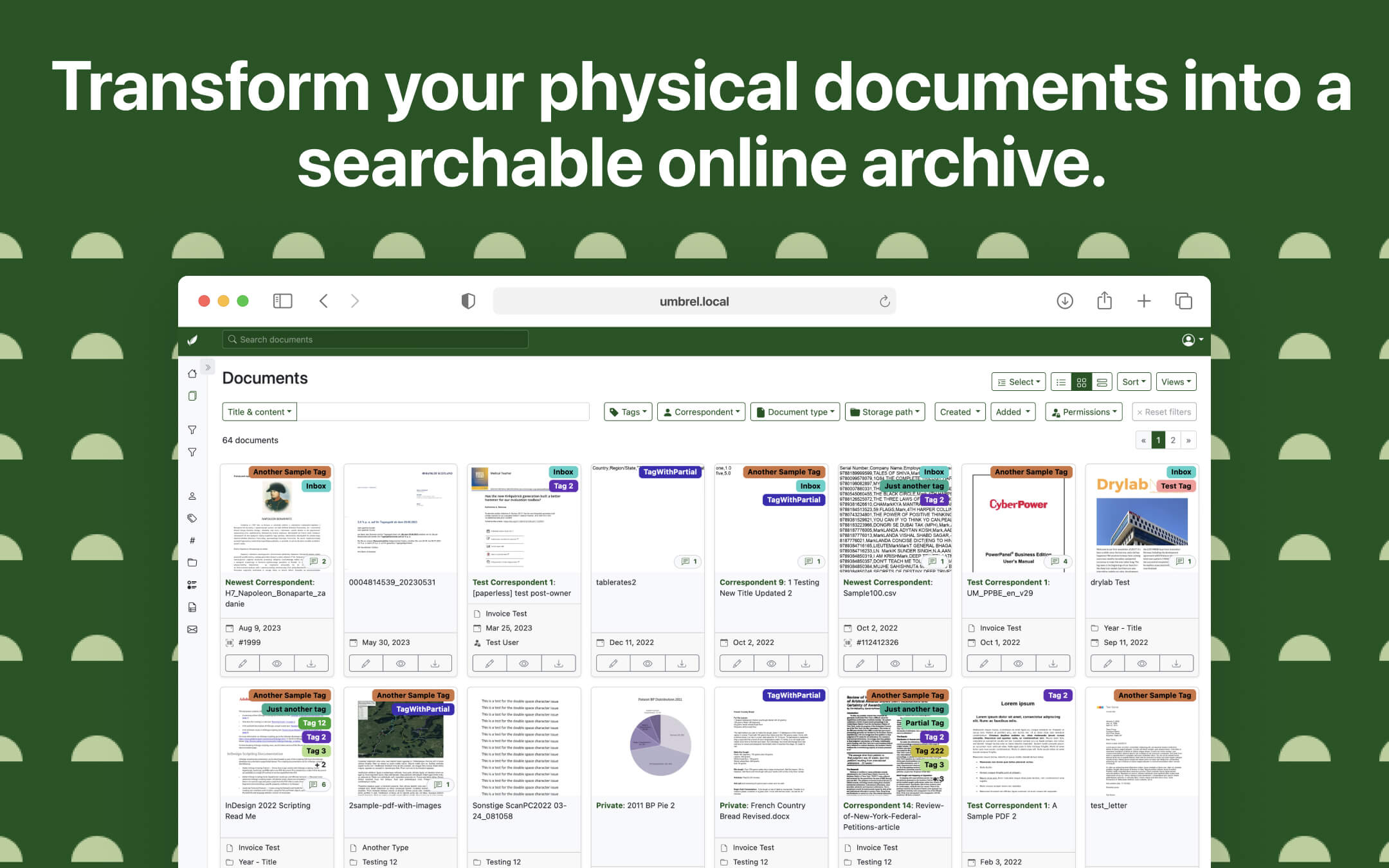Open the Tags page using the tag icon
The height and width of the screenshot is (868, 1389).
[x=192, y=518]
